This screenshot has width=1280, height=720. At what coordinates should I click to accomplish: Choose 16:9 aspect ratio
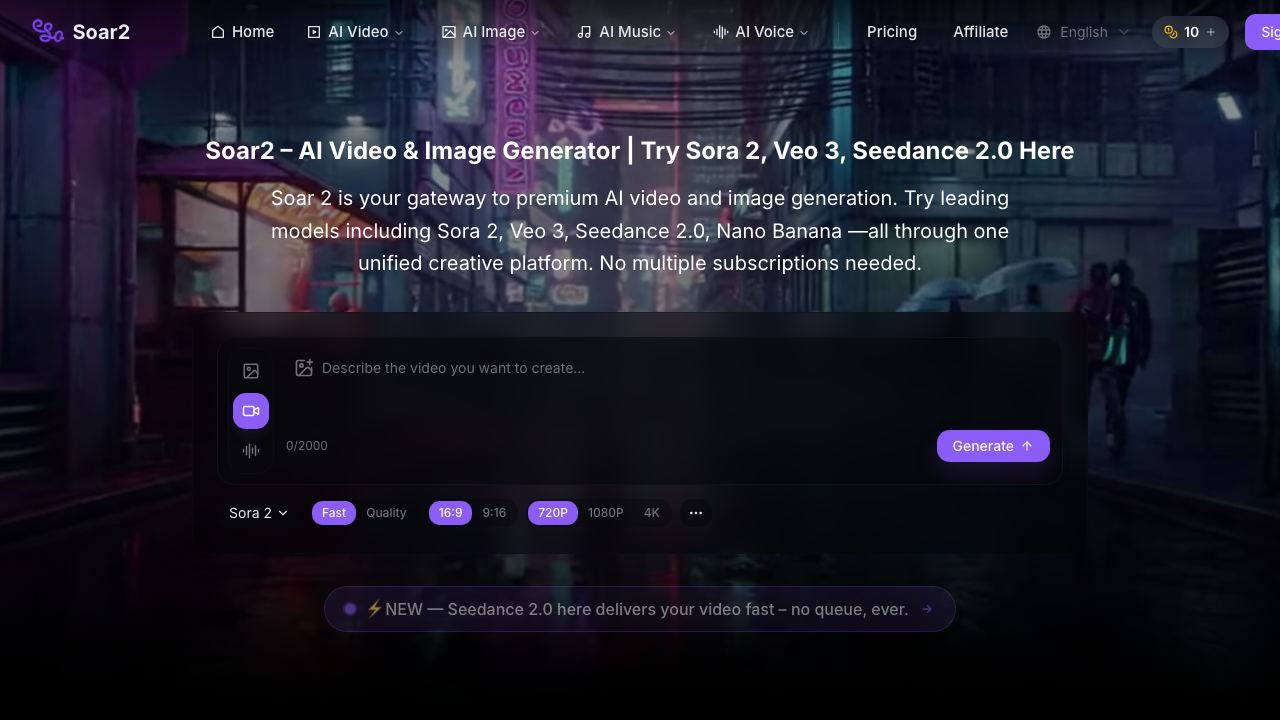(451, 513)
